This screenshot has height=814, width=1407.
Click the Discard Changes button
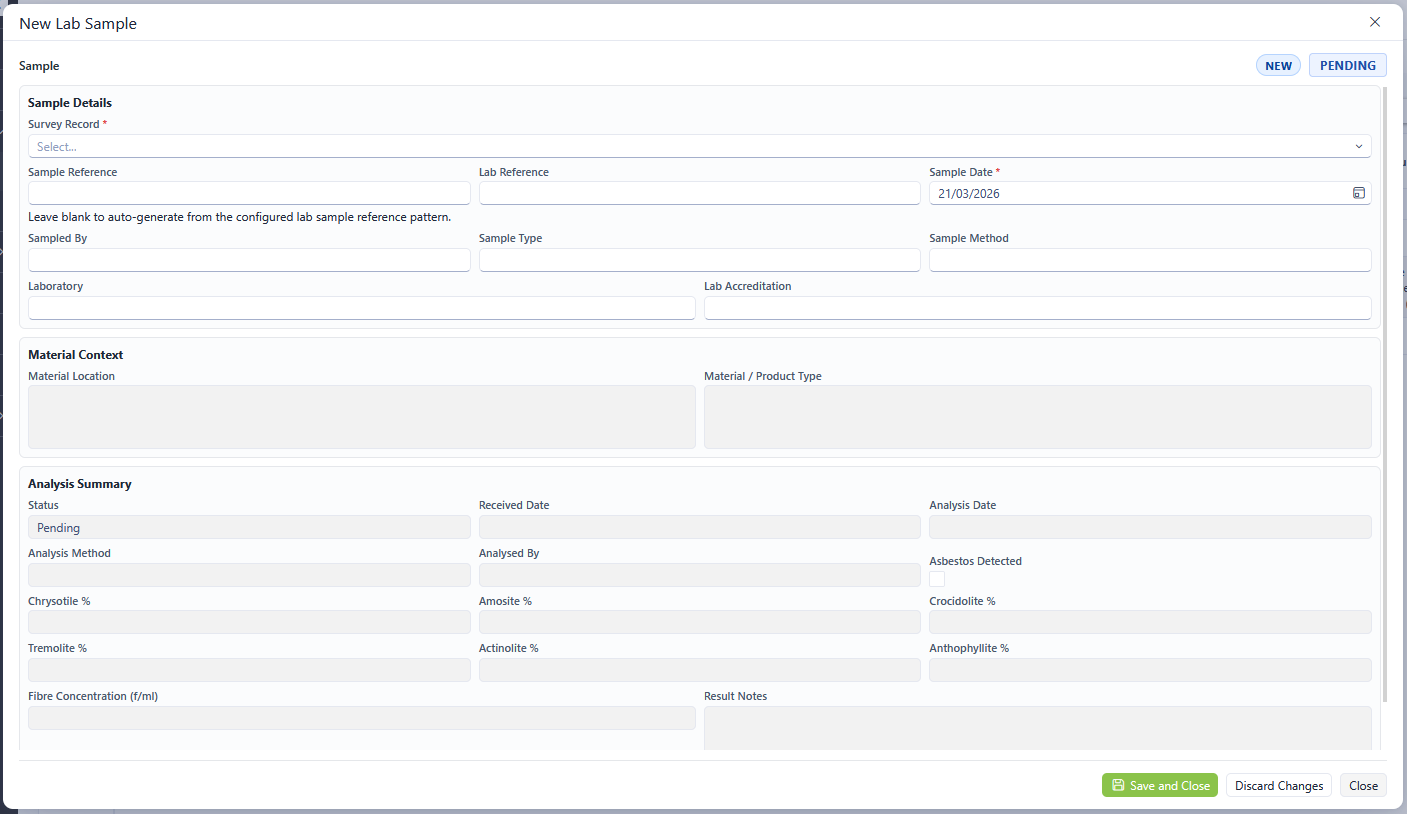(1278, 785)
